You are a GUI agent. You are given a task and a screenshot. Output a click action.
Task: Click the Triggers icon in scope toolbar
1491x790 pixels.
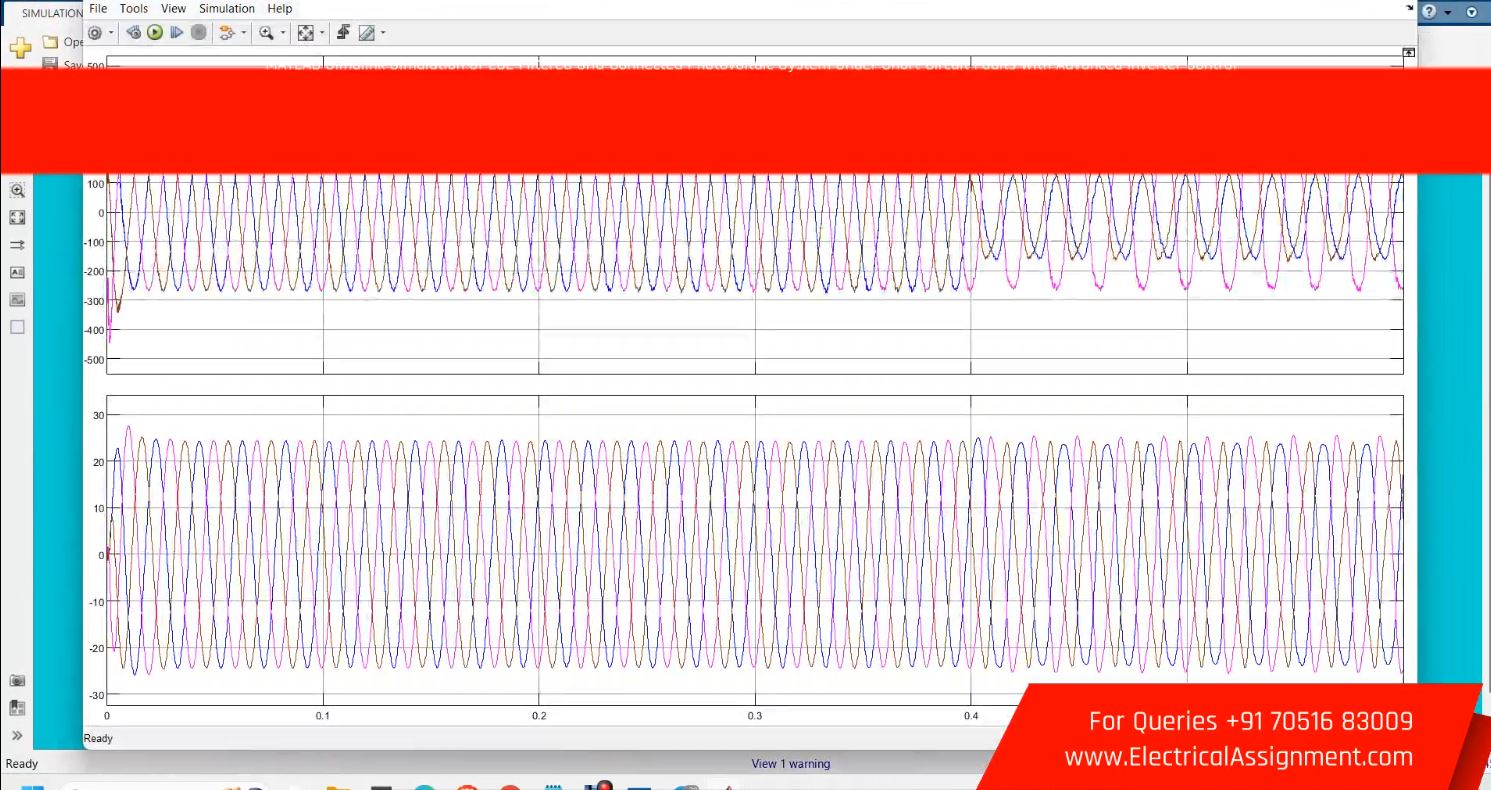click(343, 33)
